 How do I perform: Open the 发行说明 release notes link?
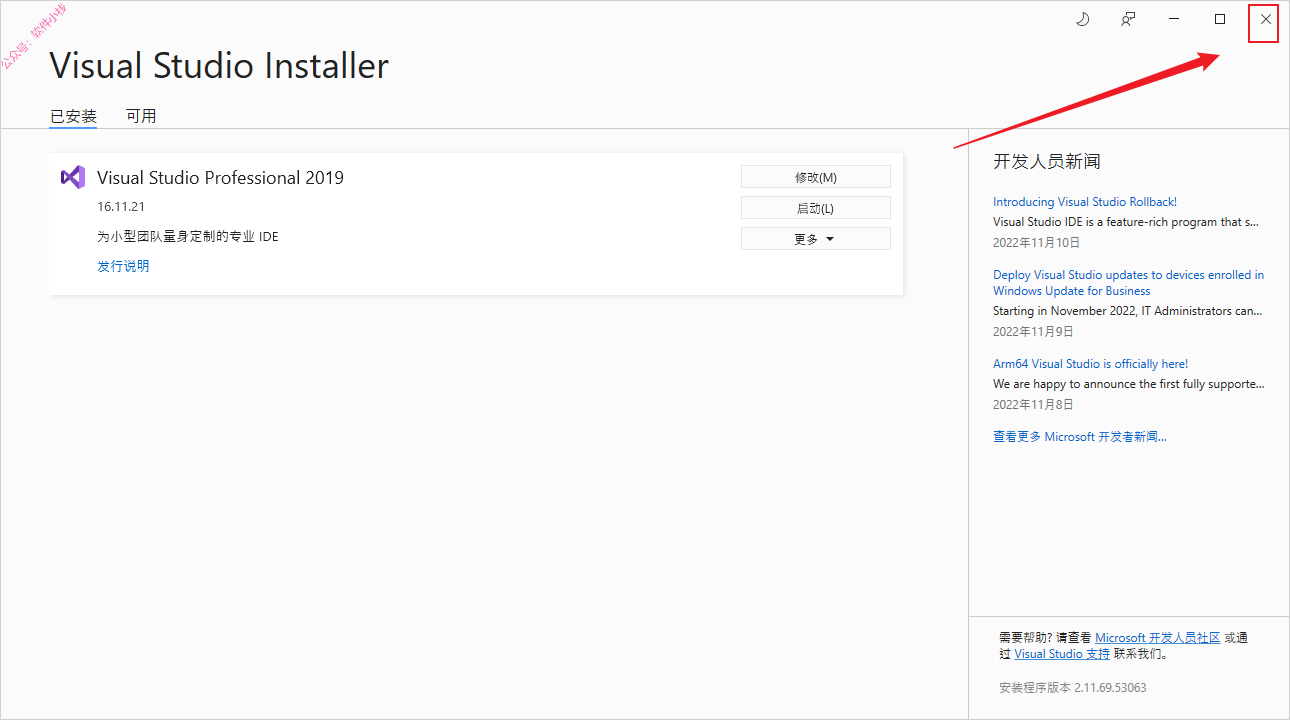(x=123, y=266)
